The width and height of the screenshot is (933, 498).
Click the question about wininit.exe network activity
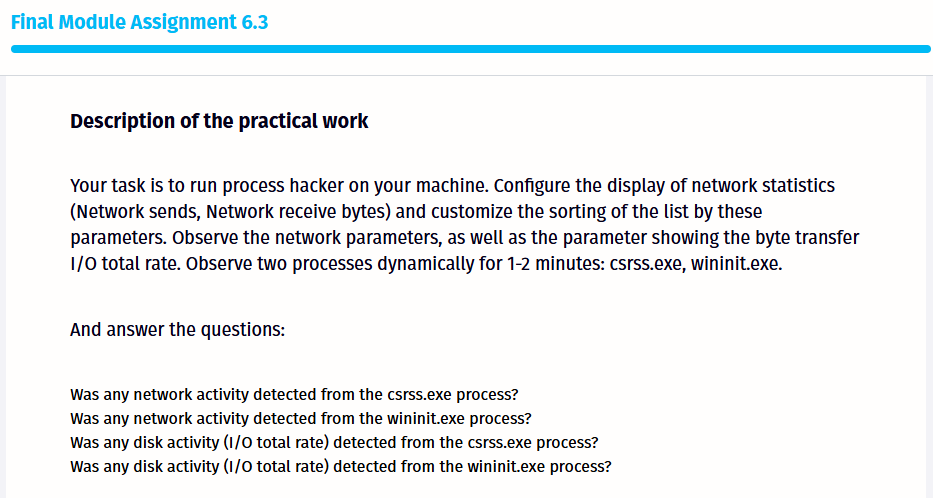300,418
